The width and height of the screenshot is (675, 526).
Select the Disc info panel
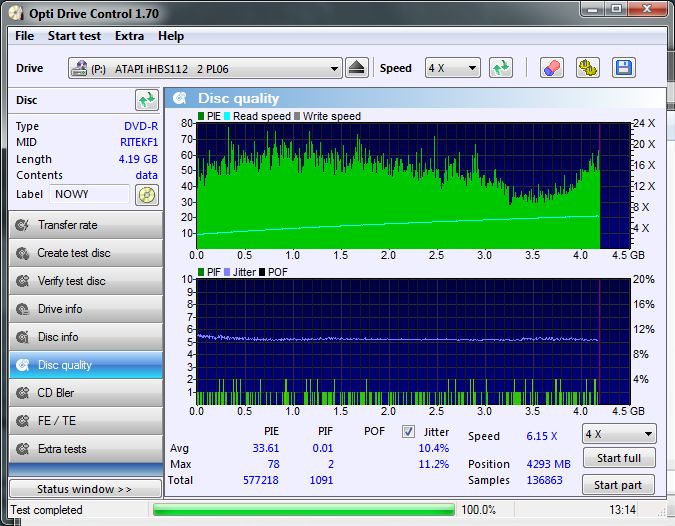86,337
